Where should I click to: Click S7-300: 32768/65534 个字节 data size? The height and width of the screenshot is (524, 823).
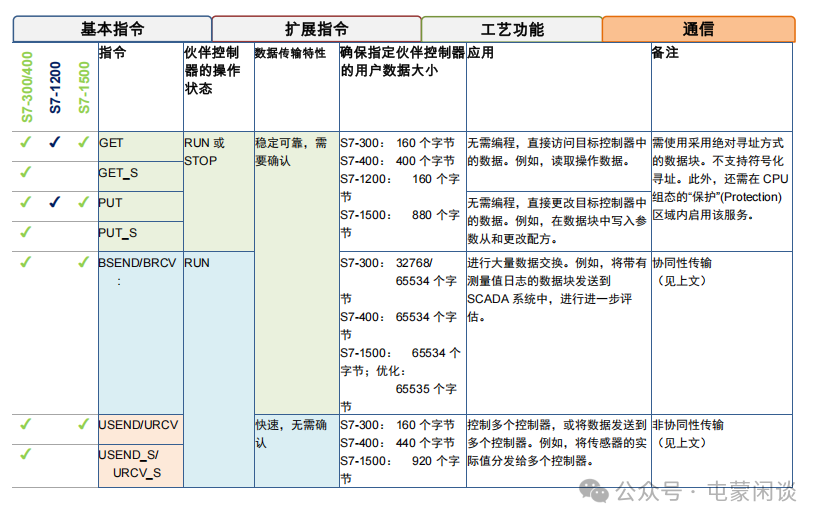[398, 280]
